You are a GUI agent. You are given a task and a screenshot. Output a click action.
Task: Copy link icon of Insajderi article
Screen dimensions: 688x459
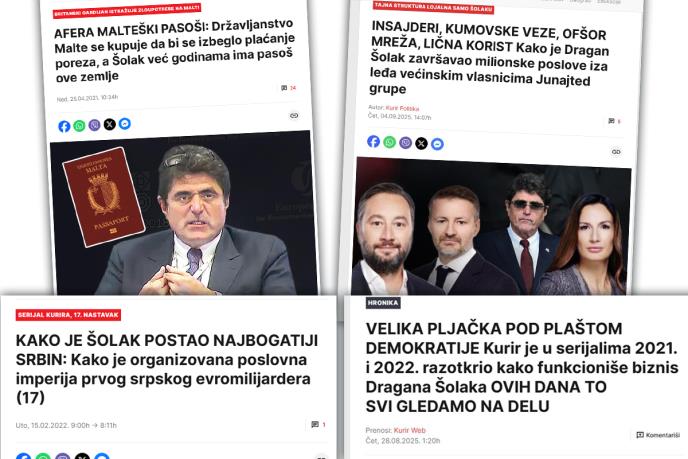pos(616,152)
